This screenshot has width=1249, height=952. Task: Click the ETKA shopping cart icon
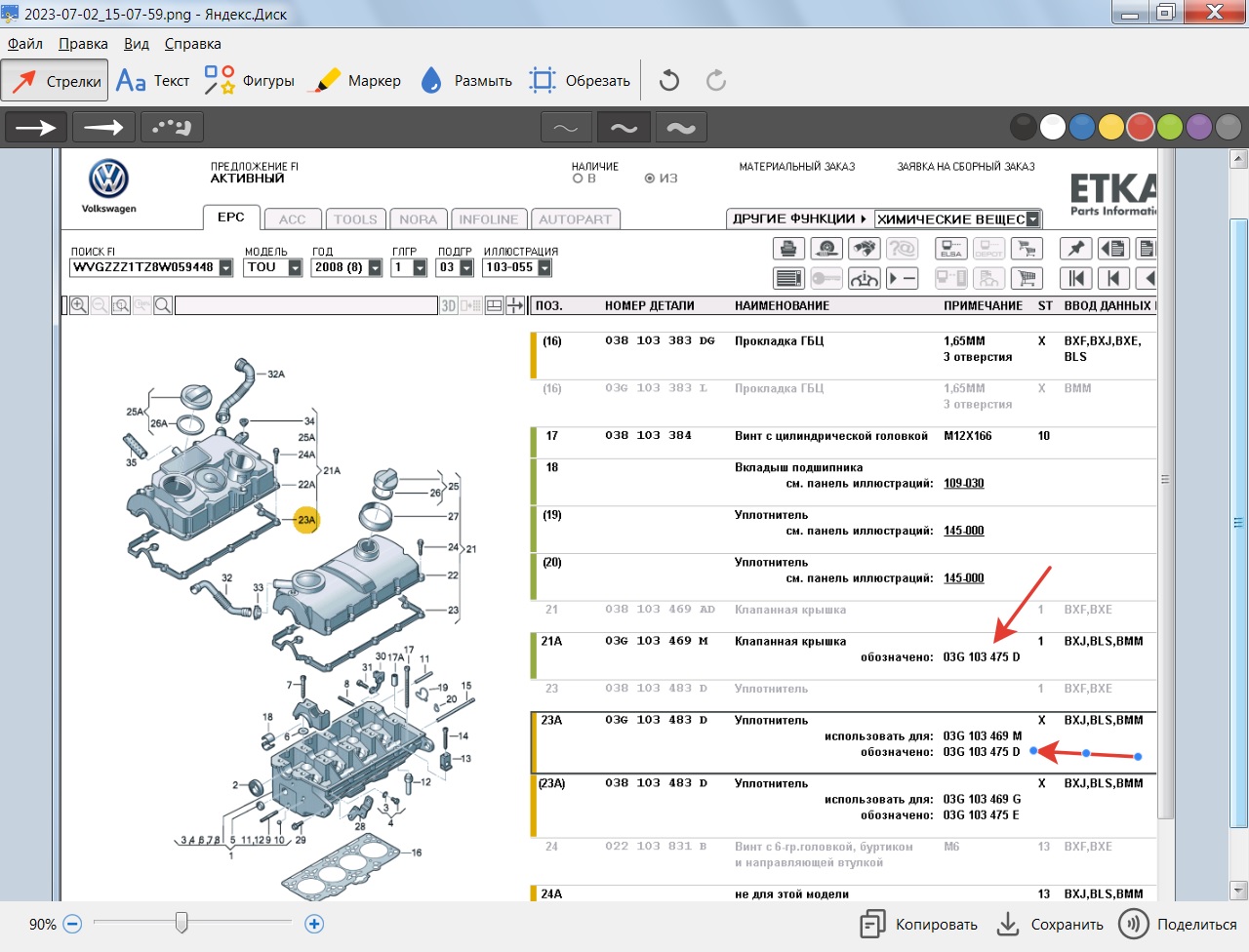click(x=1027, y=279)
